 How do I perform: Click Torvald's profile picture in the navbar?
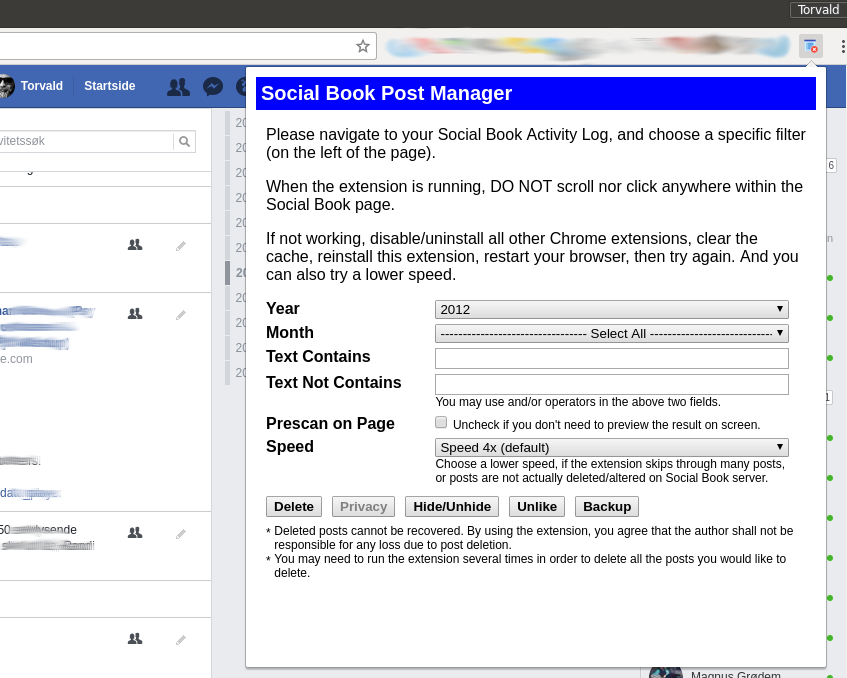[8, 86]
